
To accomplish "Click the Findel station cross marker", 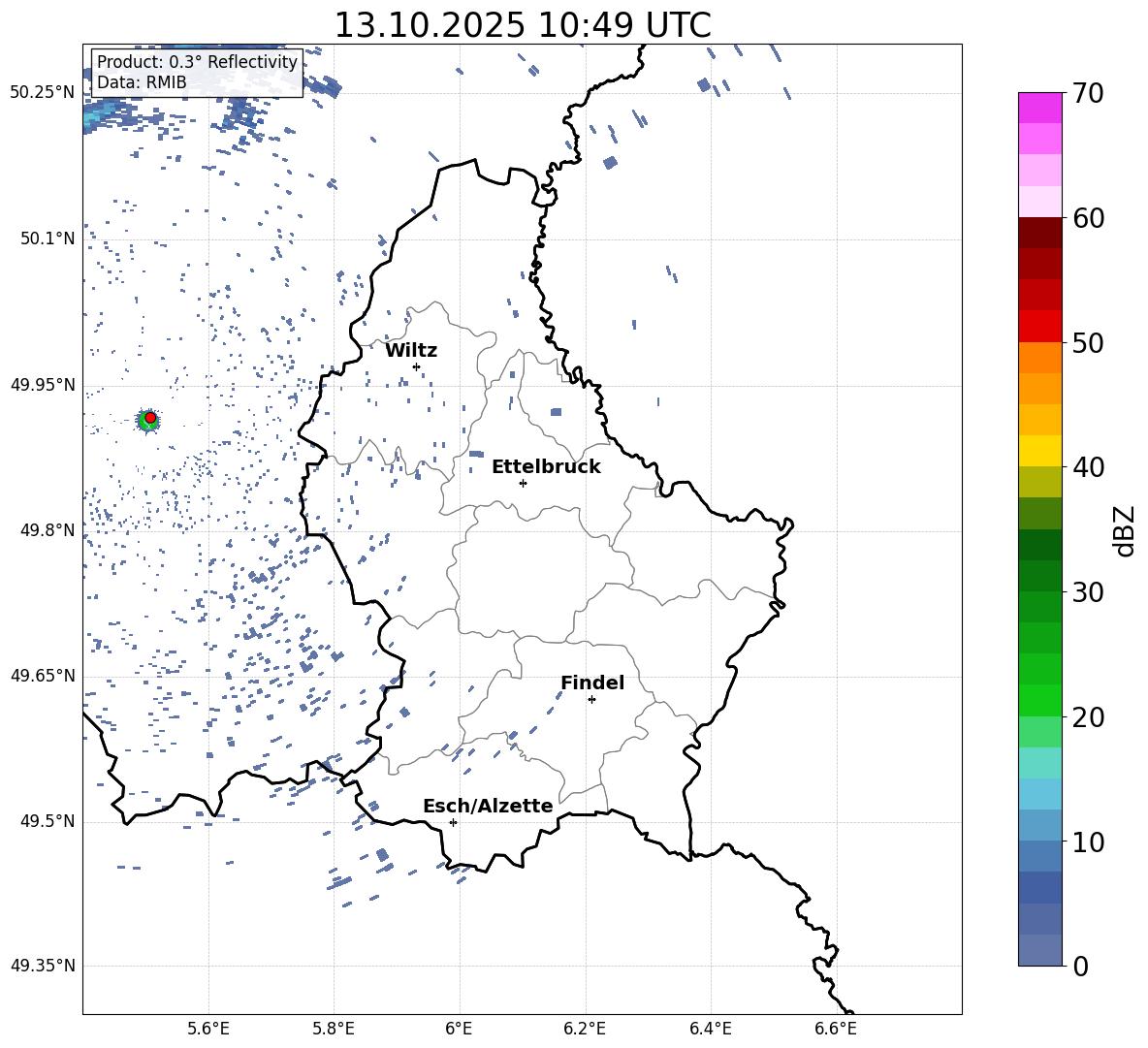I will coord(591,700).
